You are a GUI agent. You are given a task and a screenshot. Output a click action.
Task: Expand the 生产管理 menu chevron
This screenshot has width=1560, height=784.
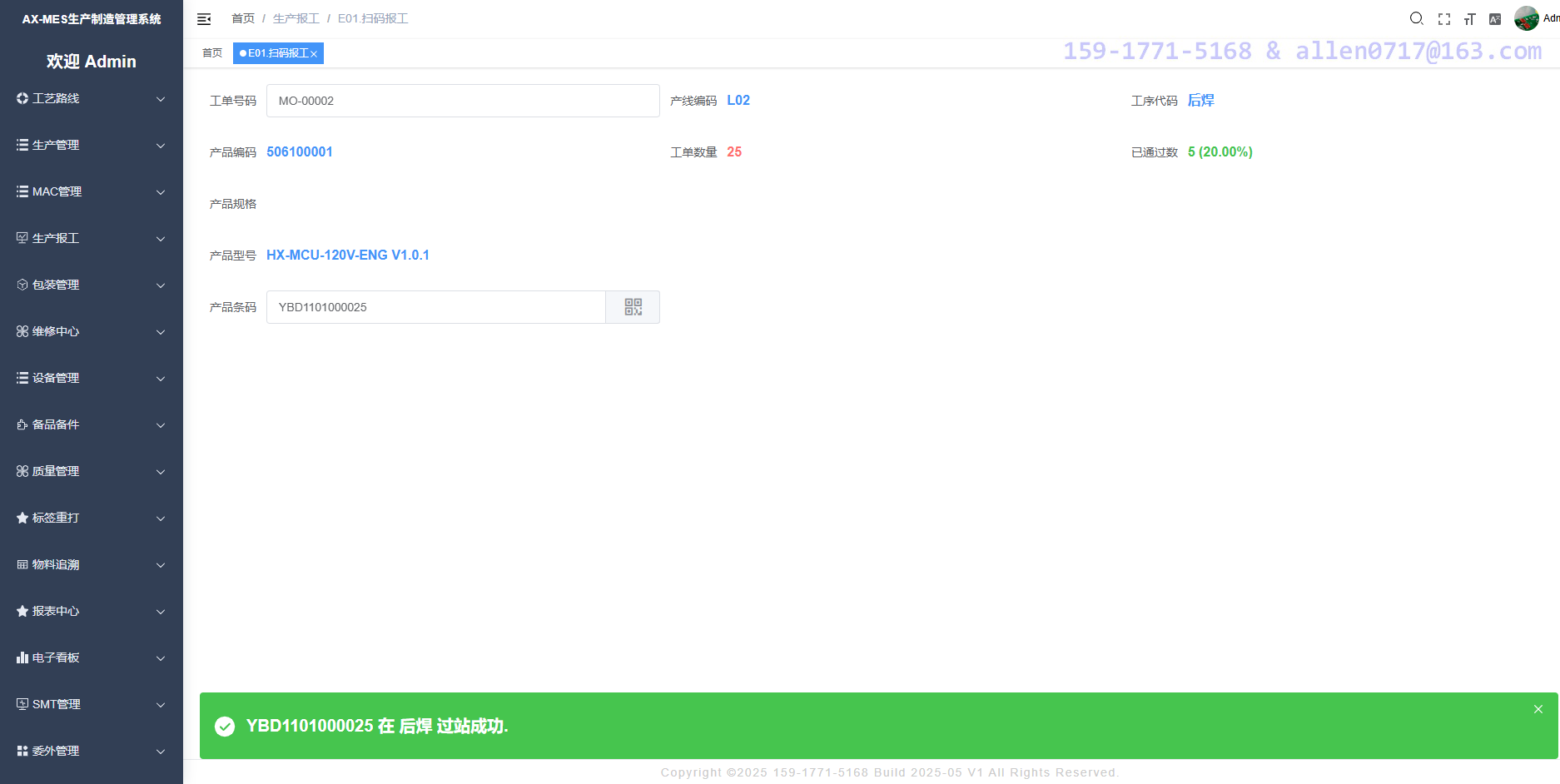click(x=161, y=146)
